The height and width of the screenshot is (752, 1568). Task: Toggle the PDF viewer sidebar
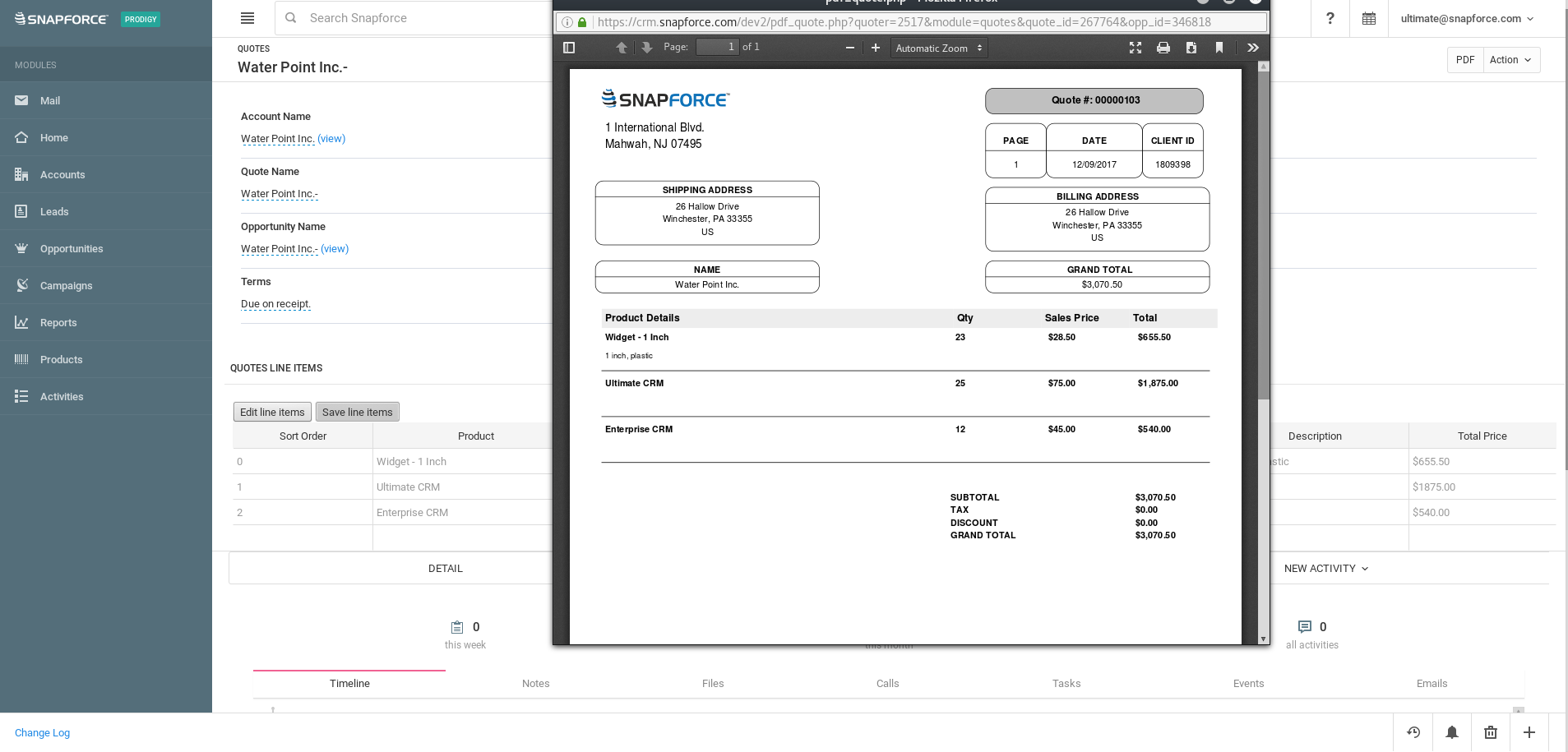point(569,48)
